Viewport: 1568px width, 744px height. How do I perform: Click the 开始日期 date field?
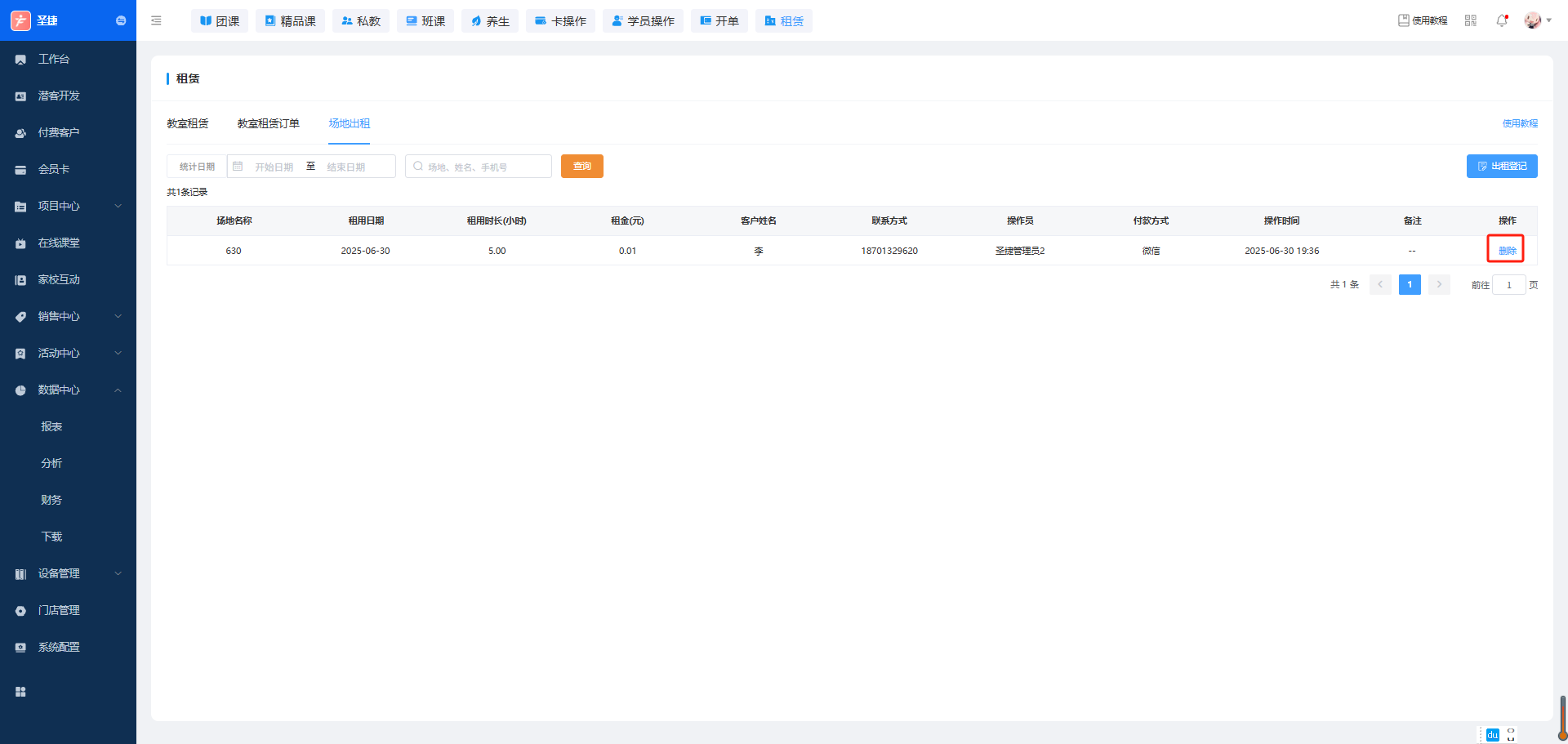point(274,167)
